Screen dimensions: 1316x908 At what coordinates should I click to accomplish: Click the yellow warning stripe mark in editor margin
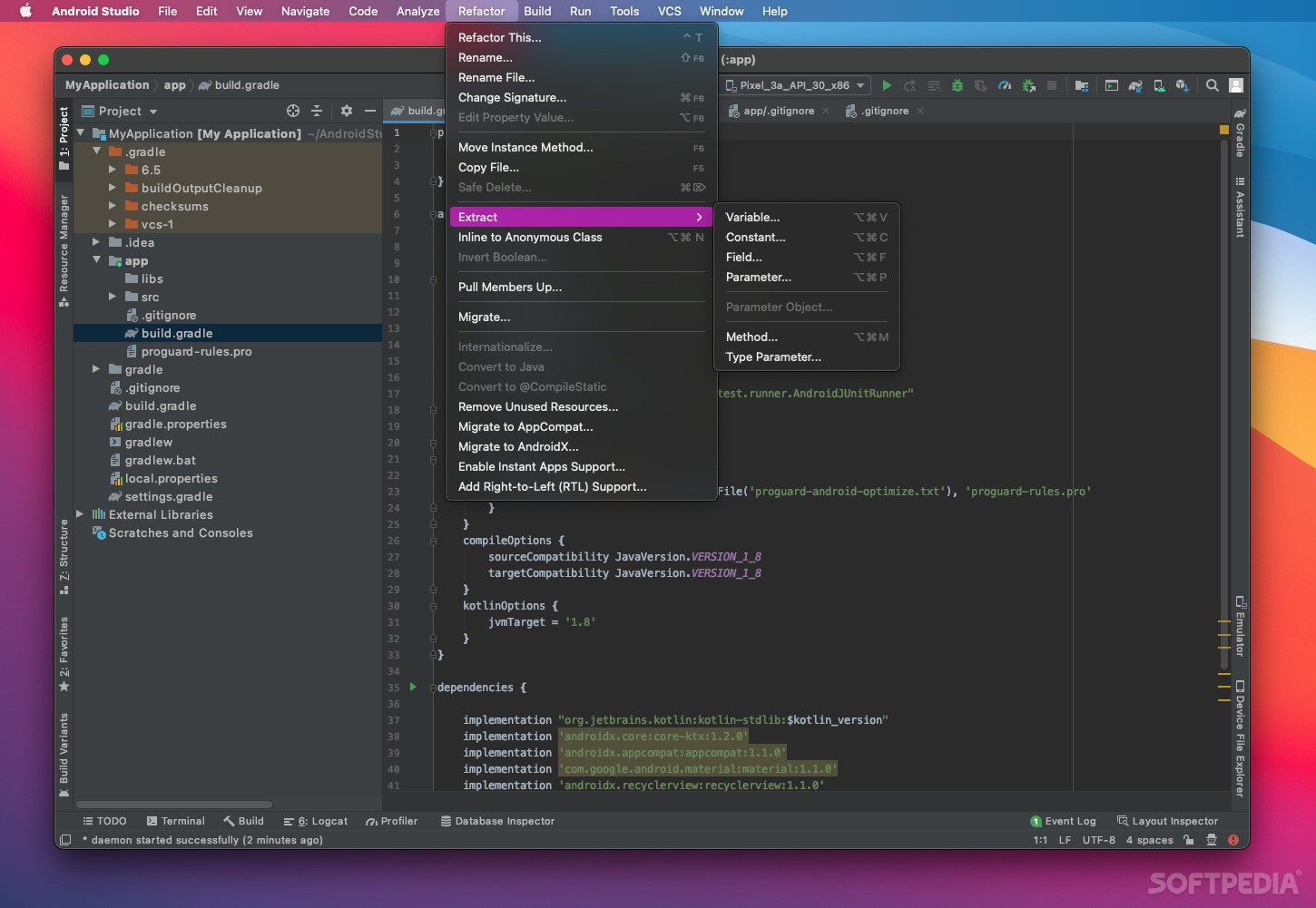(x=1224, y=131)
